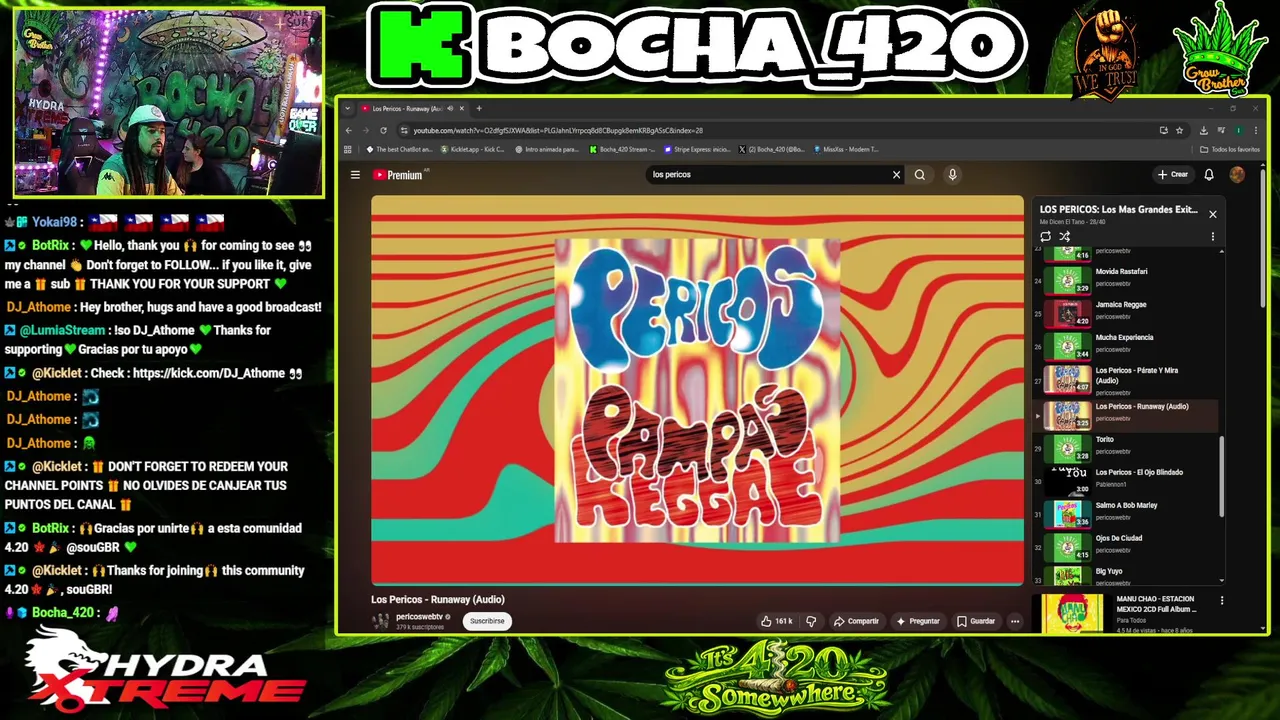Open the YouTube account avatar menu
The height and width of the screenshot is (720, 1280).
click(x=1237, y=175)
